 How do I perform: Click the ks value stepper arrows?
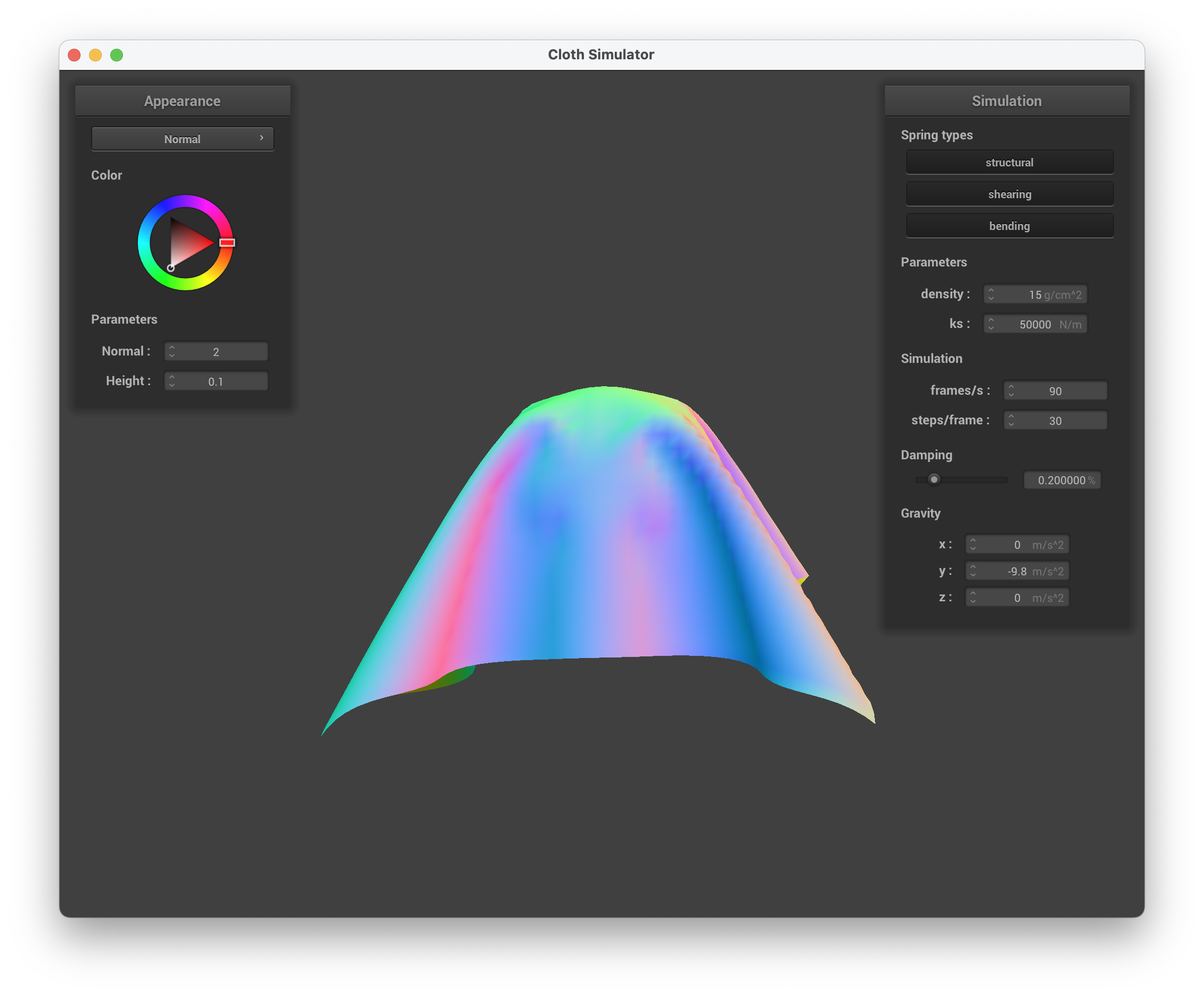[x=991, y=324]
